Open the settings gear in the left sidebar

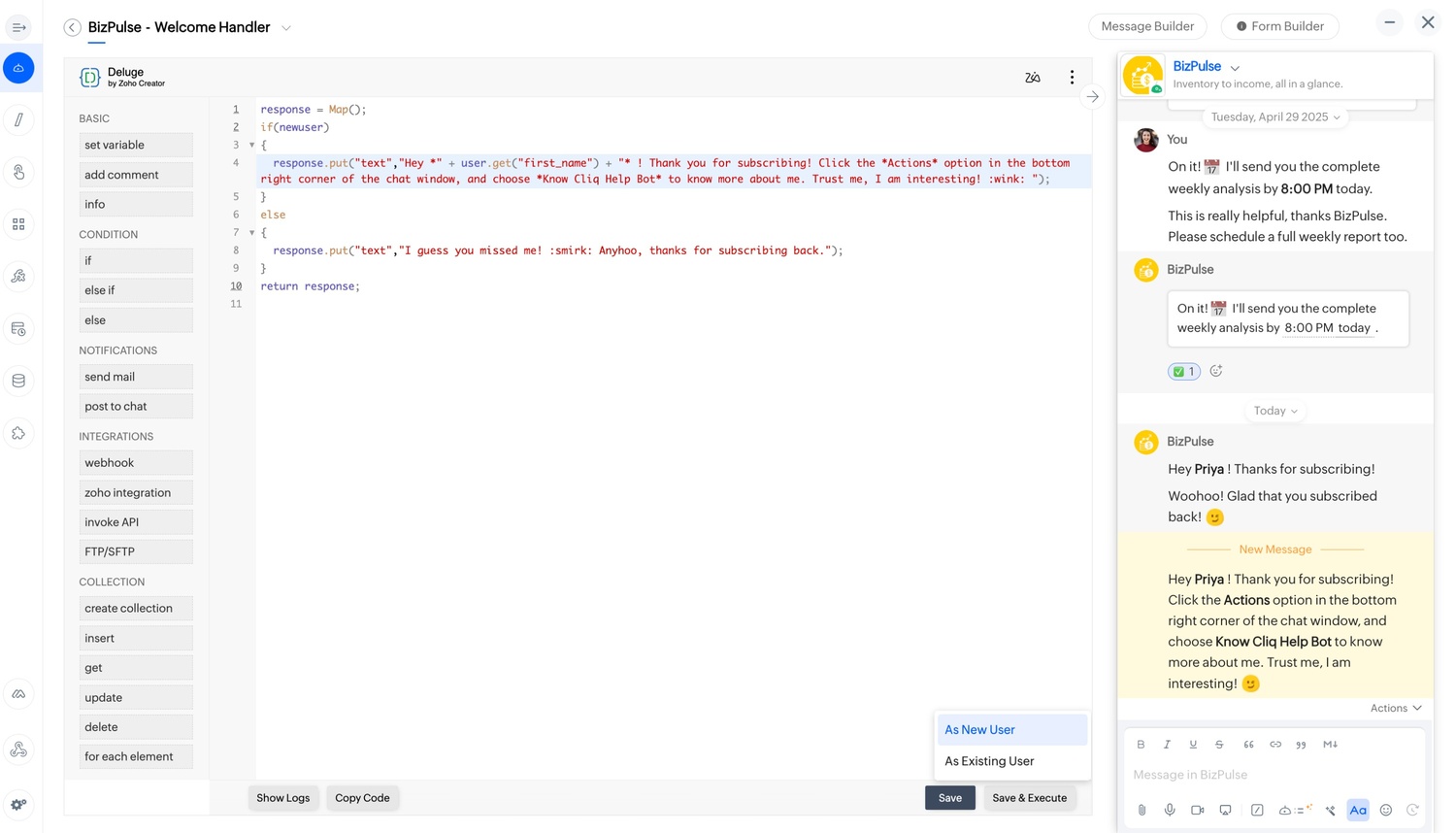pos(18,804)
